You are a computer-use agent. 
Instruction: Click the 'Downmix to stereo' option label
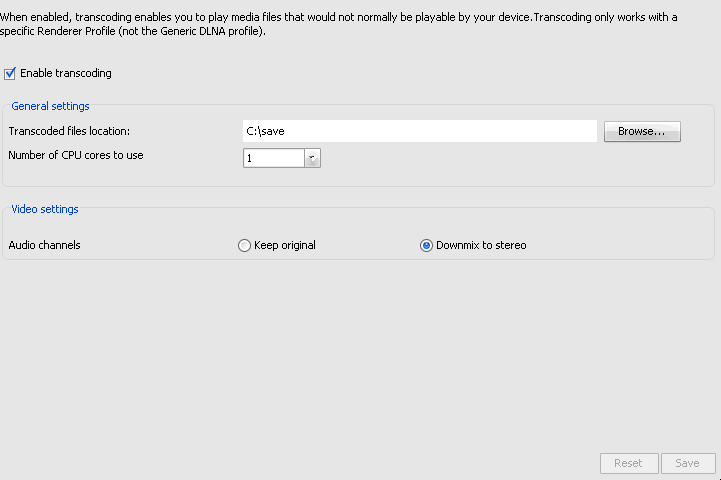click(x=480, y=245)
